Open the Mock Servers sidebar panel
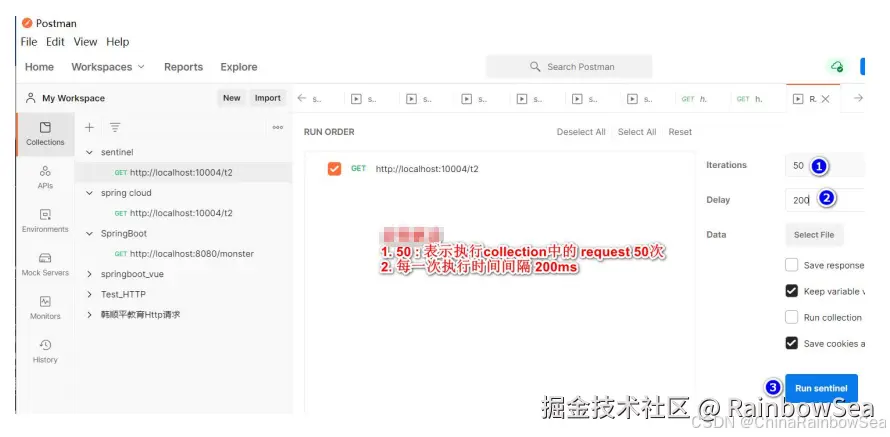Screen dimensions: 890x437 click(x=45, y=264)
